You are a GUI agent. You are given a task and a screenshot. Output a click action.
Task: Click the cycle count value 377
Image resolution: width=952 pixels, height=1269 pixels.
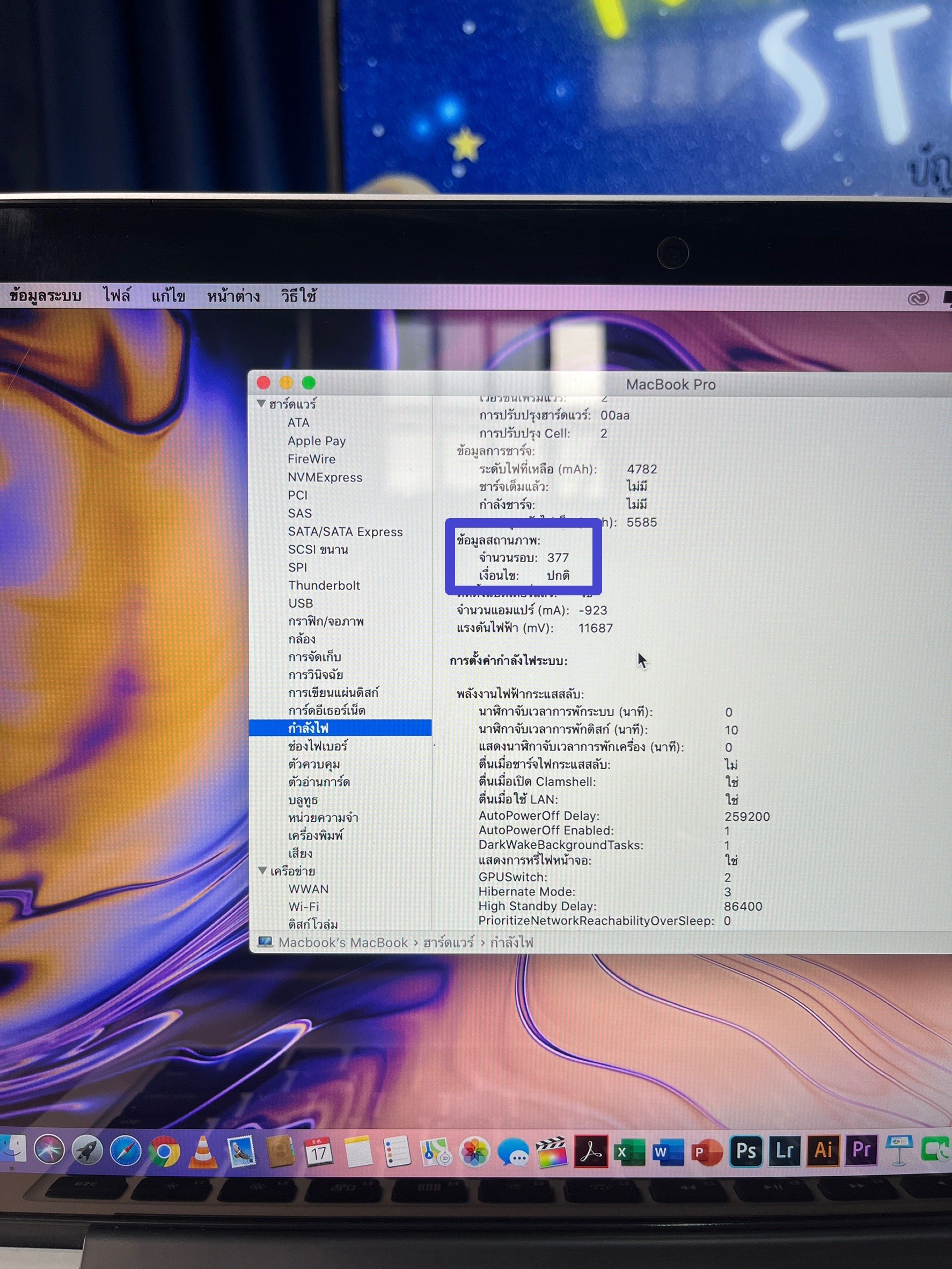click(x=558, y=558)
